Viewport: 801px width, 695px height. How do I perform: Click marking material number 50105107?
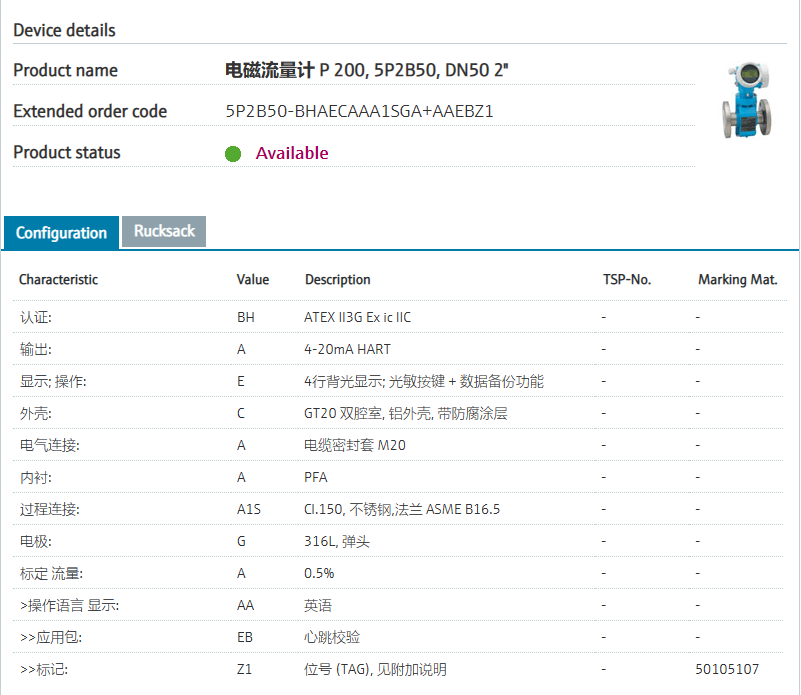tap(727, 669)
